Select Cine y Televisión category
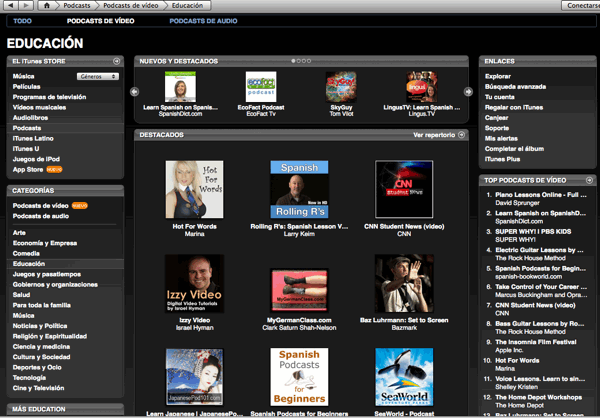600x418 pixels. 38,388
